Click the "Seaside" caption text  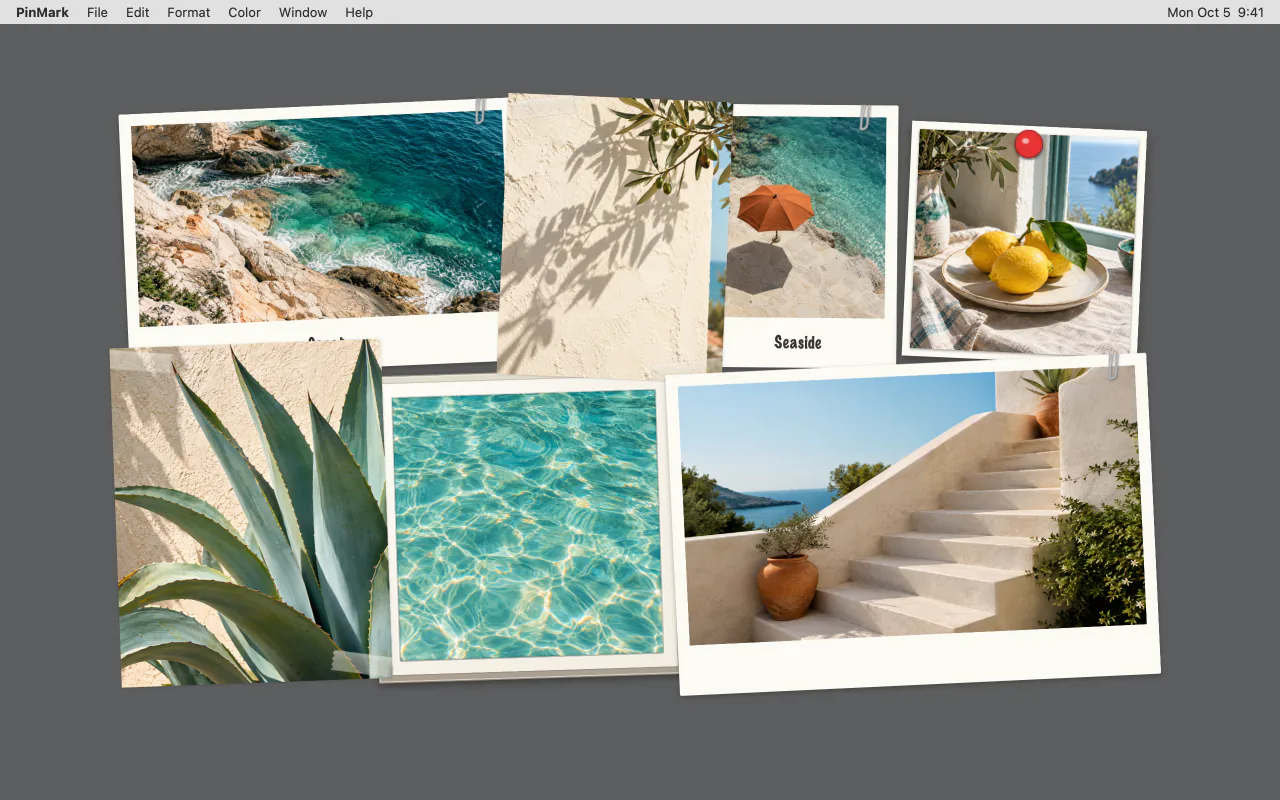[798, 342]
